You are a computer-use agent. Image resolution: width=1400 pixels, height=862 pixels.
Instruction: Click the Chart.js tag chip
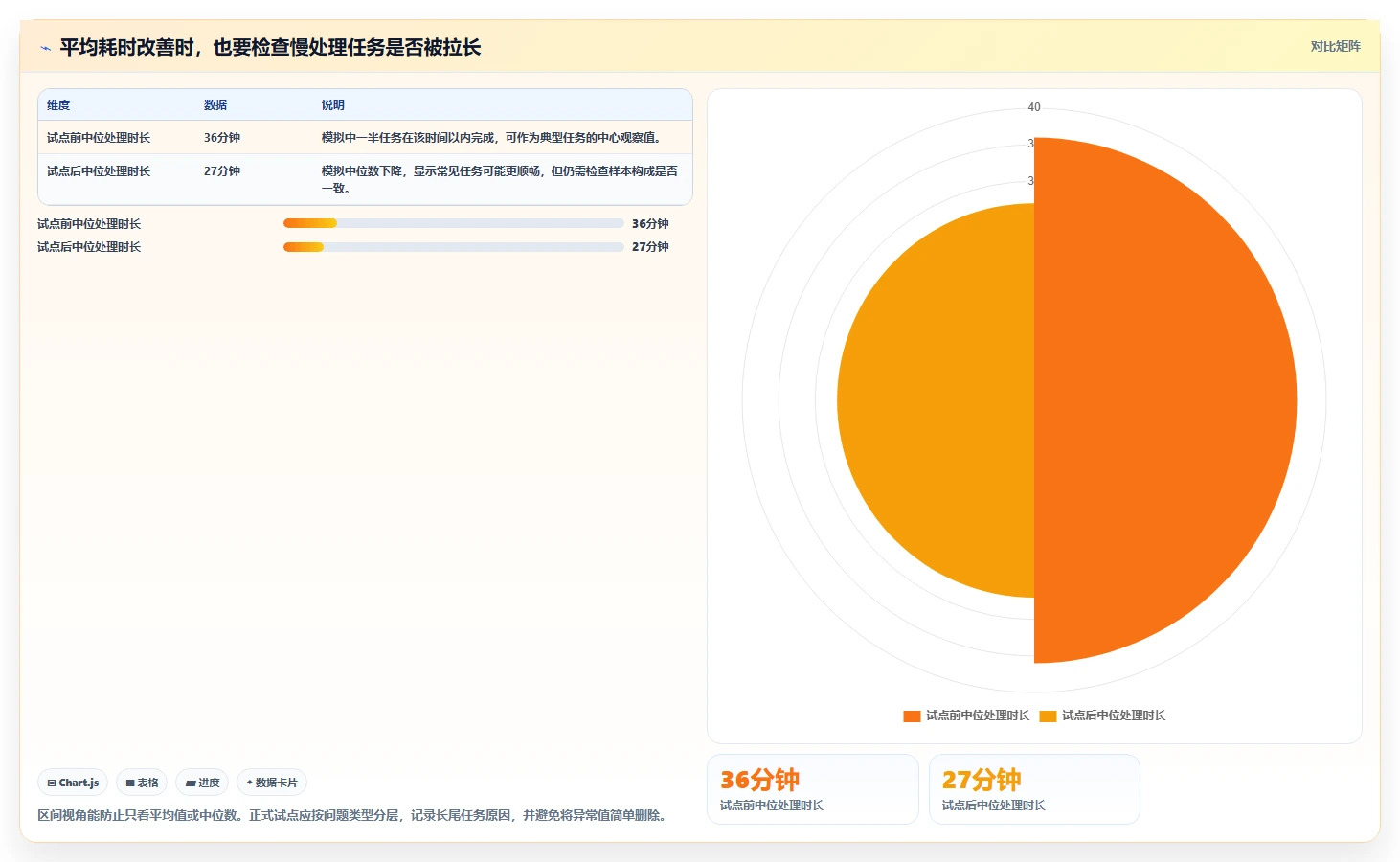point(73,783)
